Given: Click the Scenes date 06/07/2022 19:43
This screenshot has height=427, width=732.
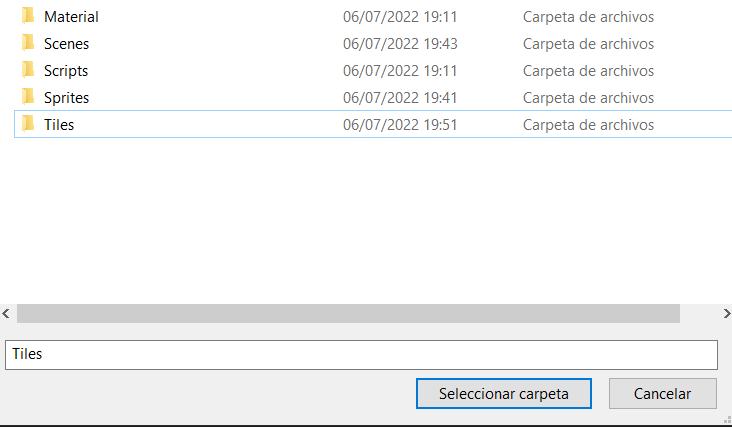Looking at the screenshot, I should (400, 44).
